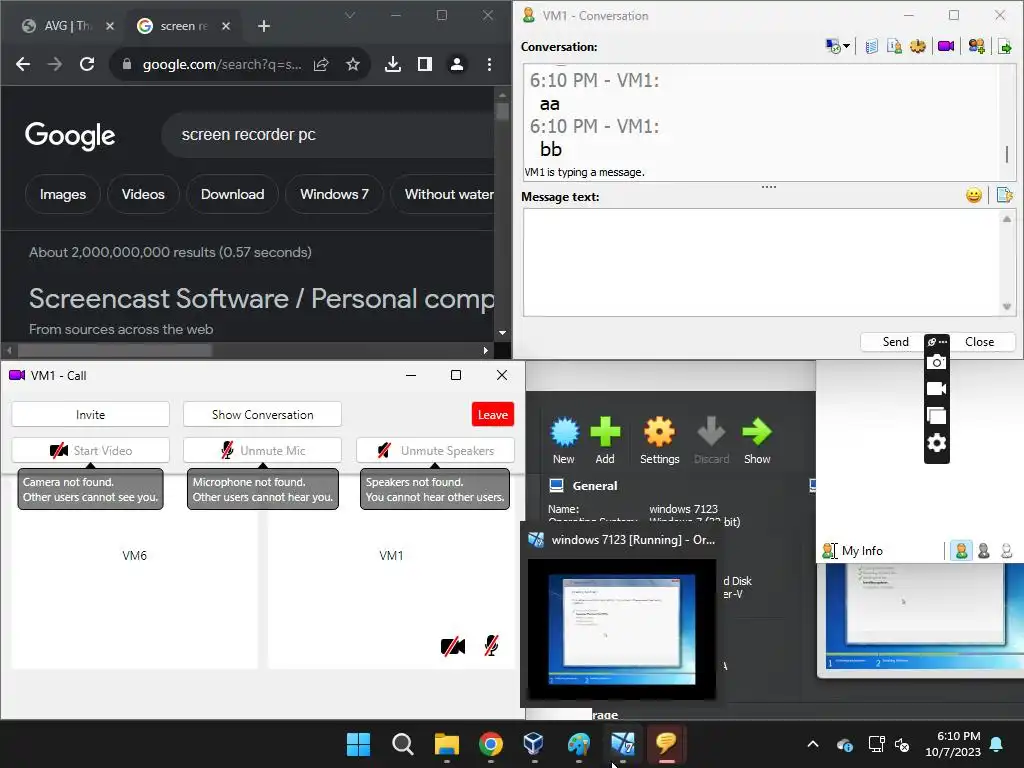
Task: Click Show arrow in VirtualBox toolbar
Action: pos(757,441)
